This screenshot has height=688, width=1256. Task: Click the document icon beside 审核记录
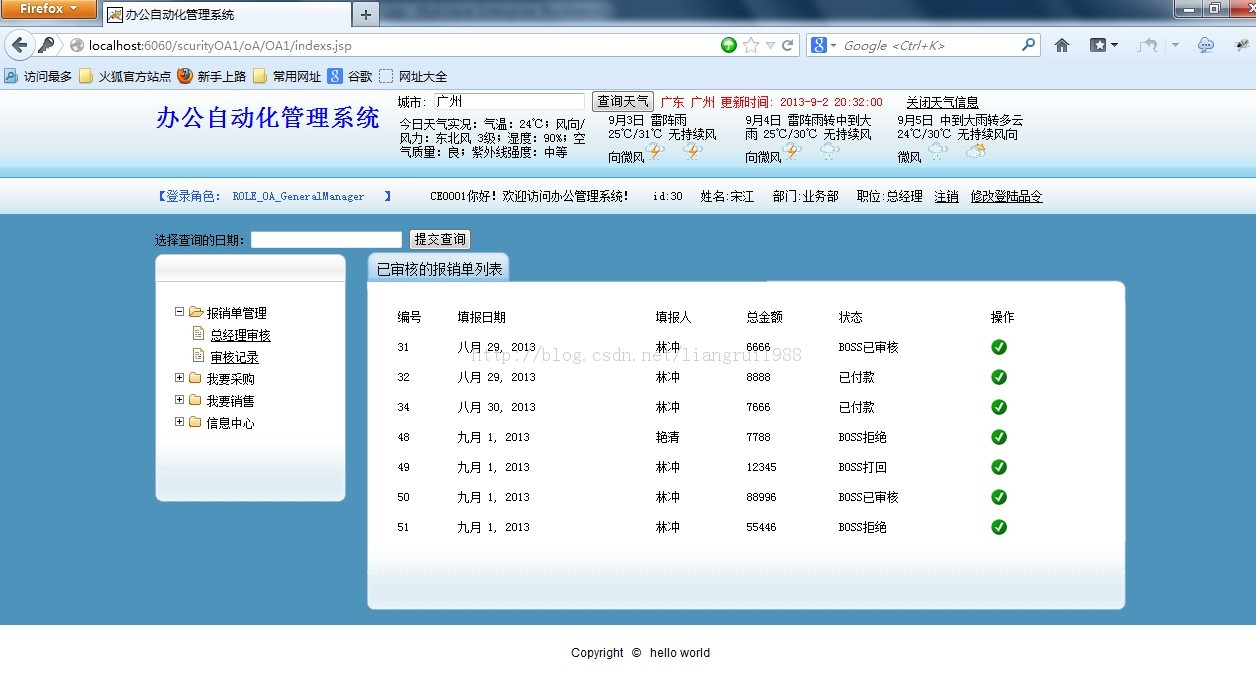(x=200, y=353)
